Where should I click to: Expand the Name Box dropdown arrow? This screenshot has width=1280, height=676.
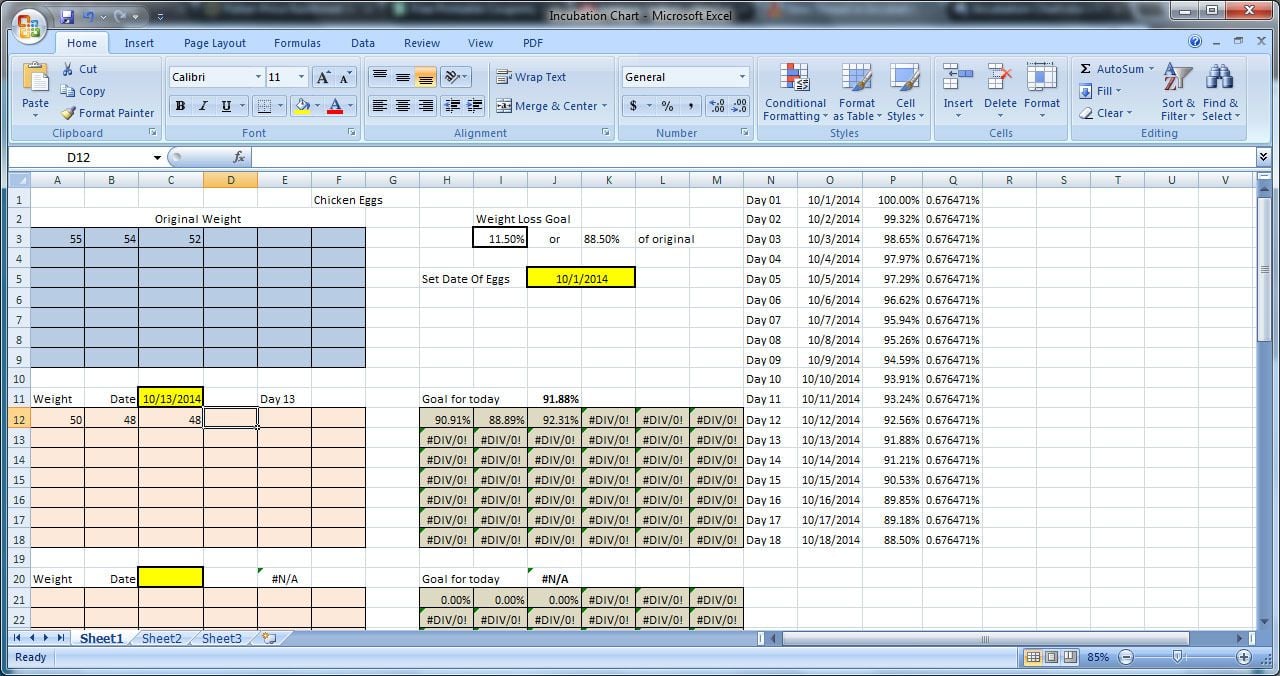coord(157,157)
